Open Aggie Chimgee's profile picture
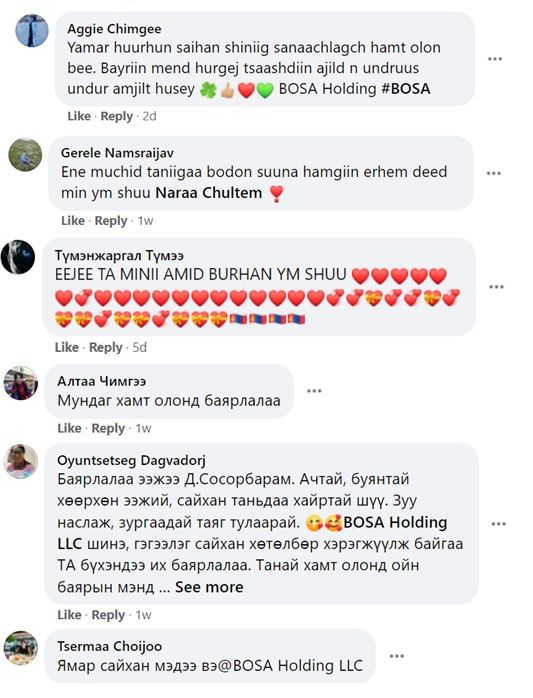 pos(32,31)
